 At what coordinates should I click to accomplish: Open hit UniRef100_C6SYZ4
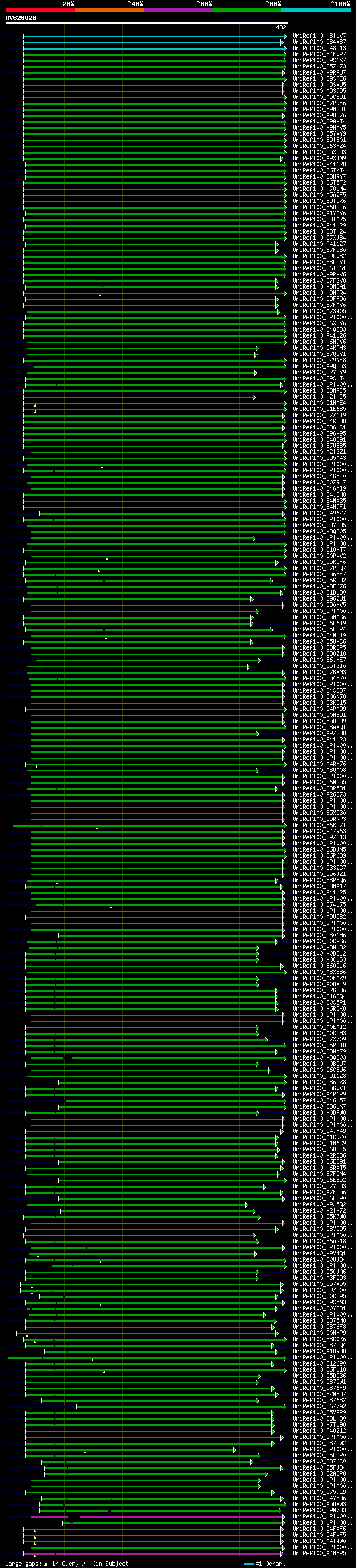319,146
